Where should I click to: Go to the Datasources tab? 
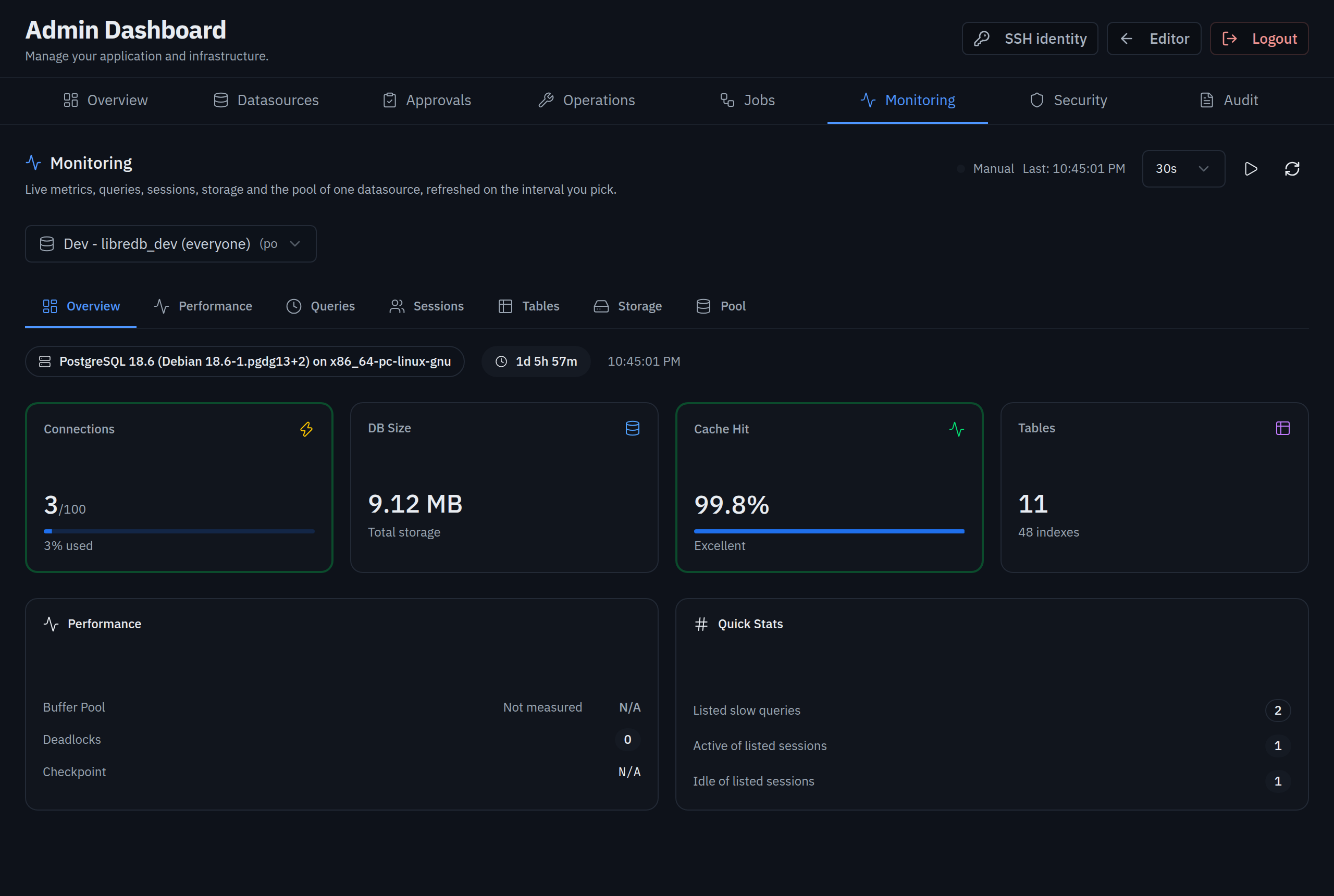click(x=266, y=100)
